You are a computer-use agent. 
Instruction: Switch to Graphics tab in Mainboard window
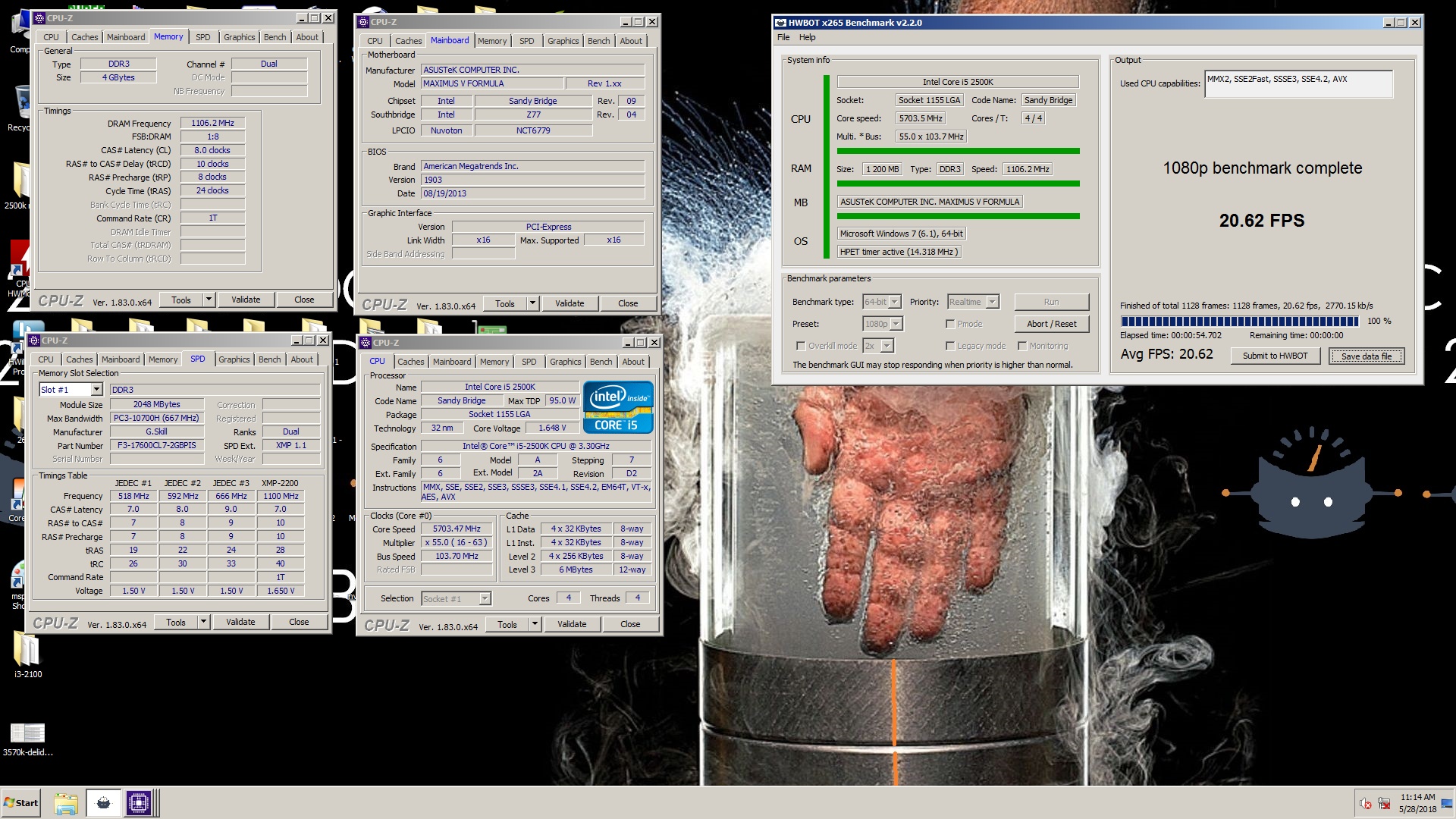pyautogui.click(x=563, y=41)
